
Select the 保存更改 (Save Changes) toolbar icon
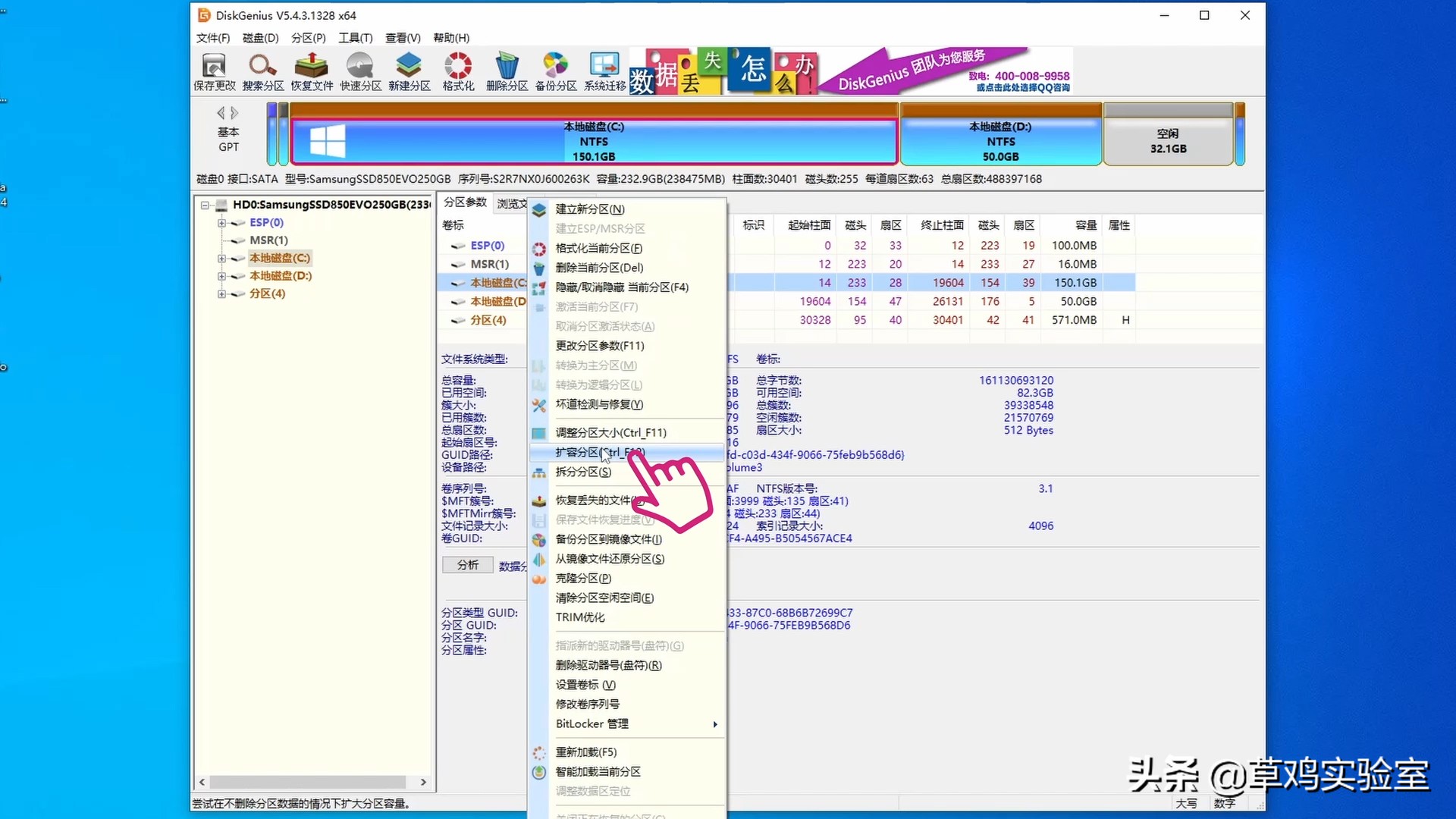coord(215,71)
